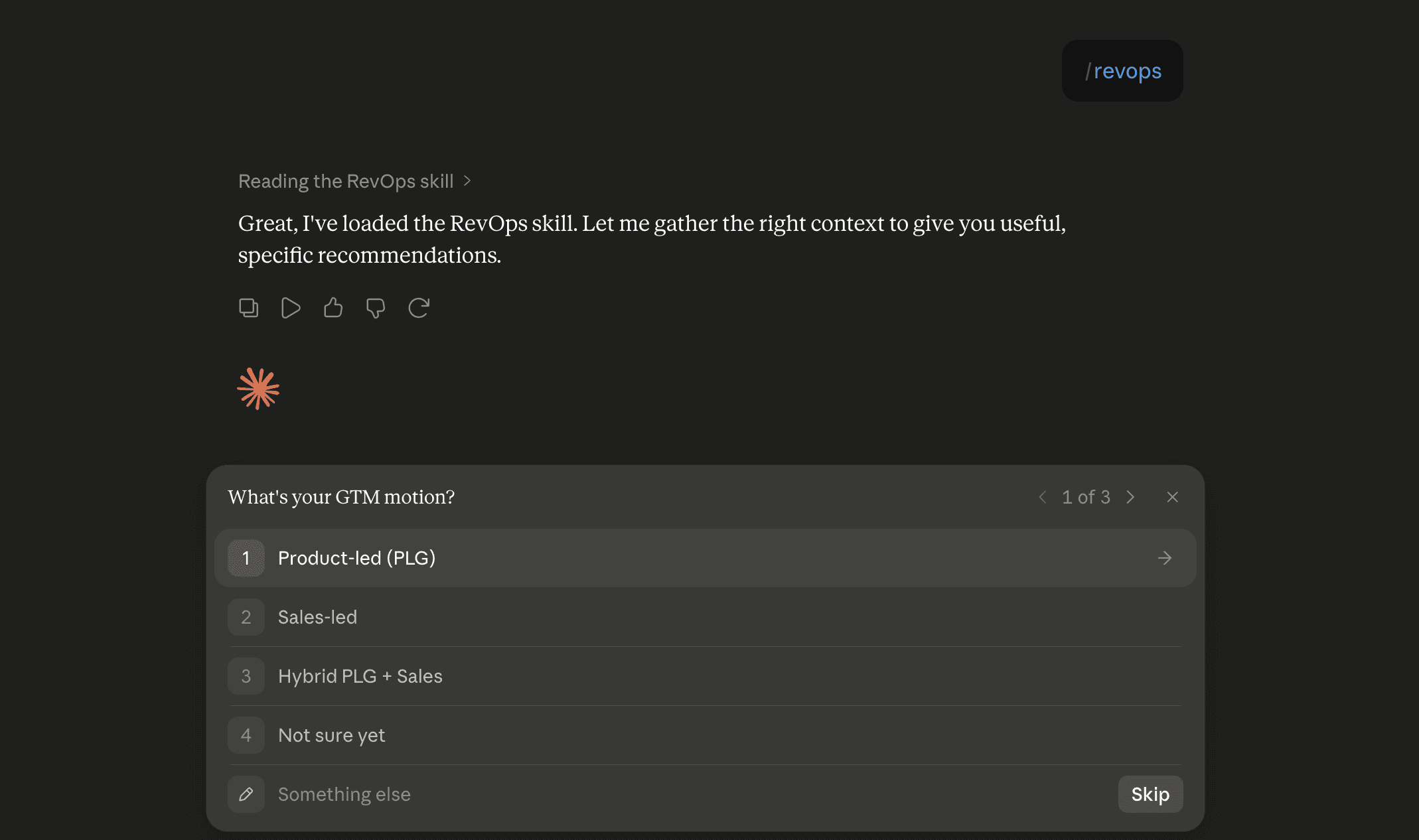
Task: Retry the response with the refresh icon
Action: point(419,308)
